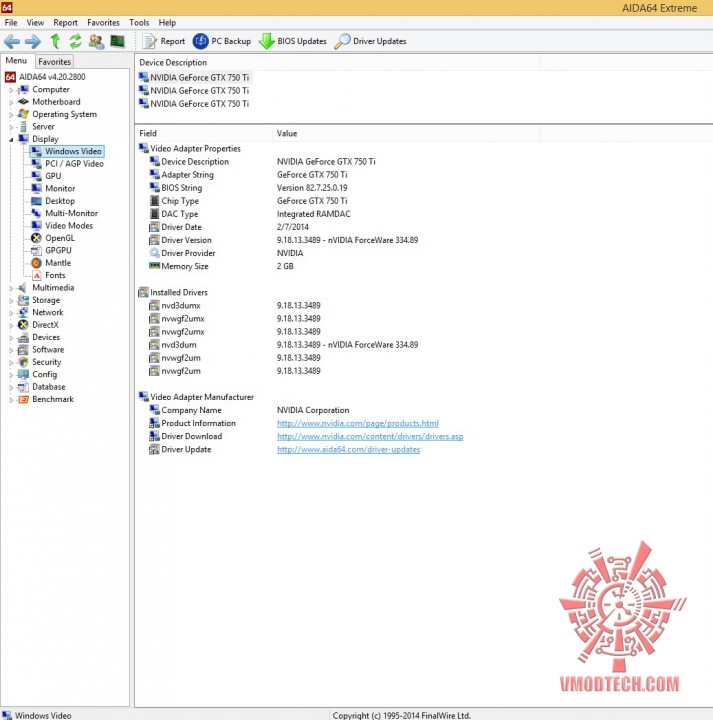Click the Field column header
Screen dimensions: 713x720
click(x=204, y=134)
